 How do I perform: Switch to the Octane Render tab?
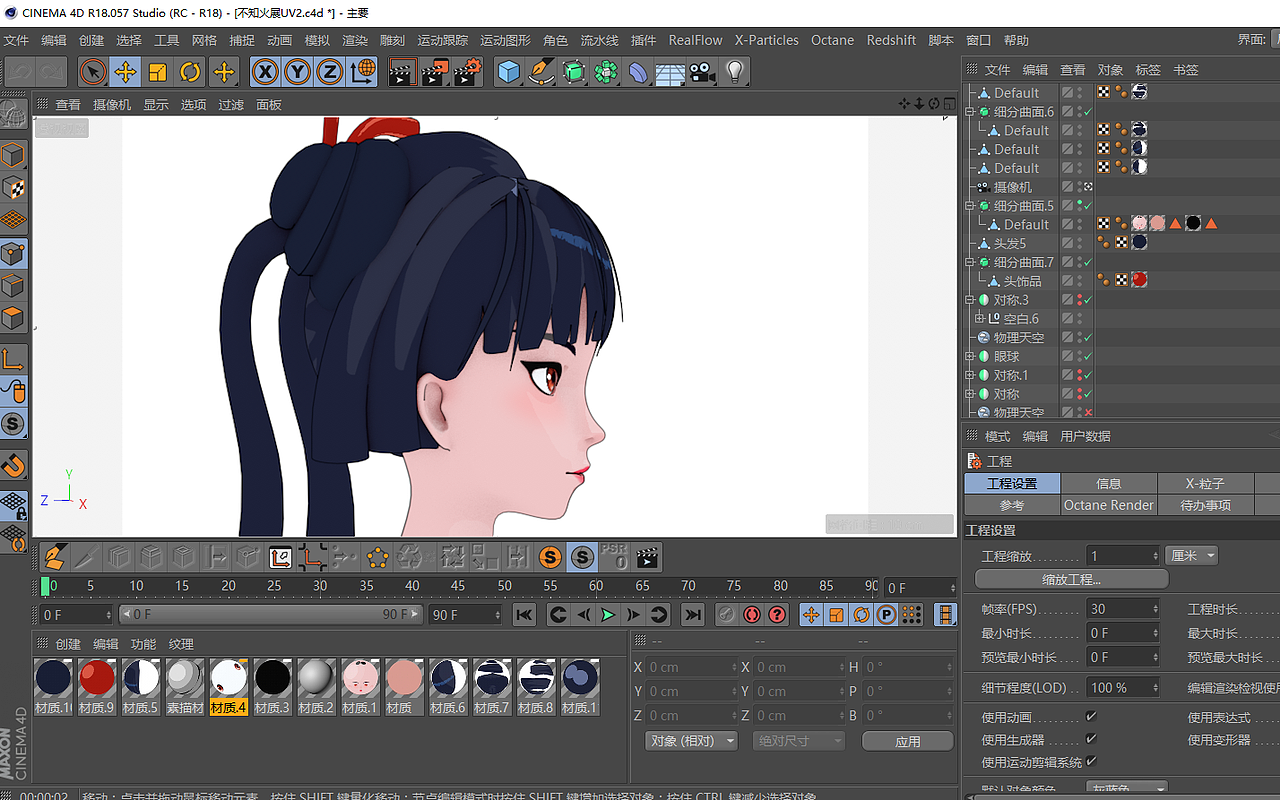(x=1108, y=505)
